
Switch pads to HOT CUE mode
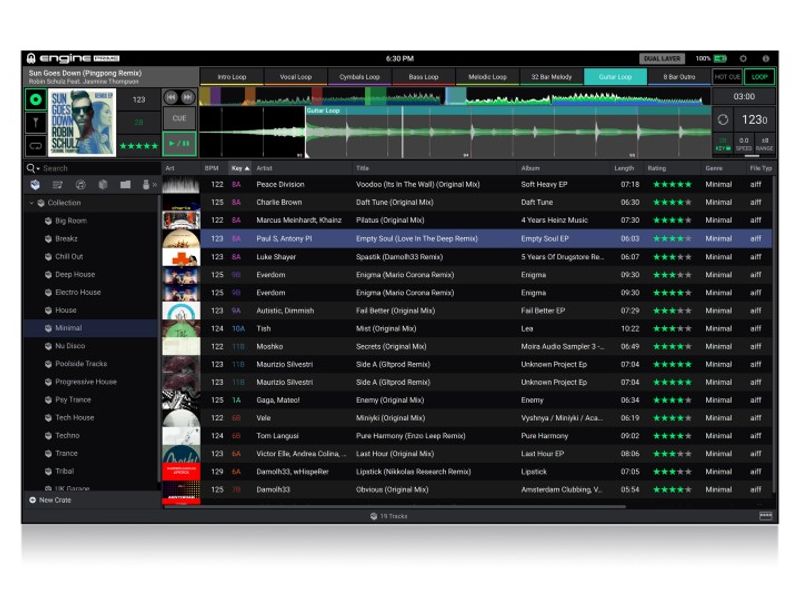click(727, 77)
